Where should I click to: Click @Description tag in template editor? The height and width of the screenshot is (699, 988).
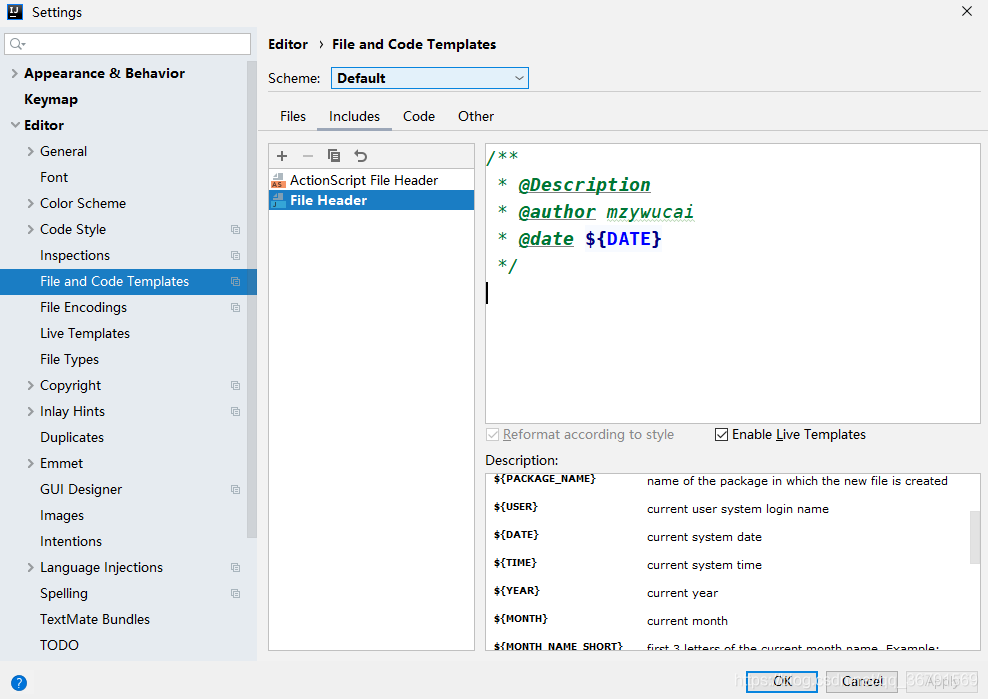(584, 185)
